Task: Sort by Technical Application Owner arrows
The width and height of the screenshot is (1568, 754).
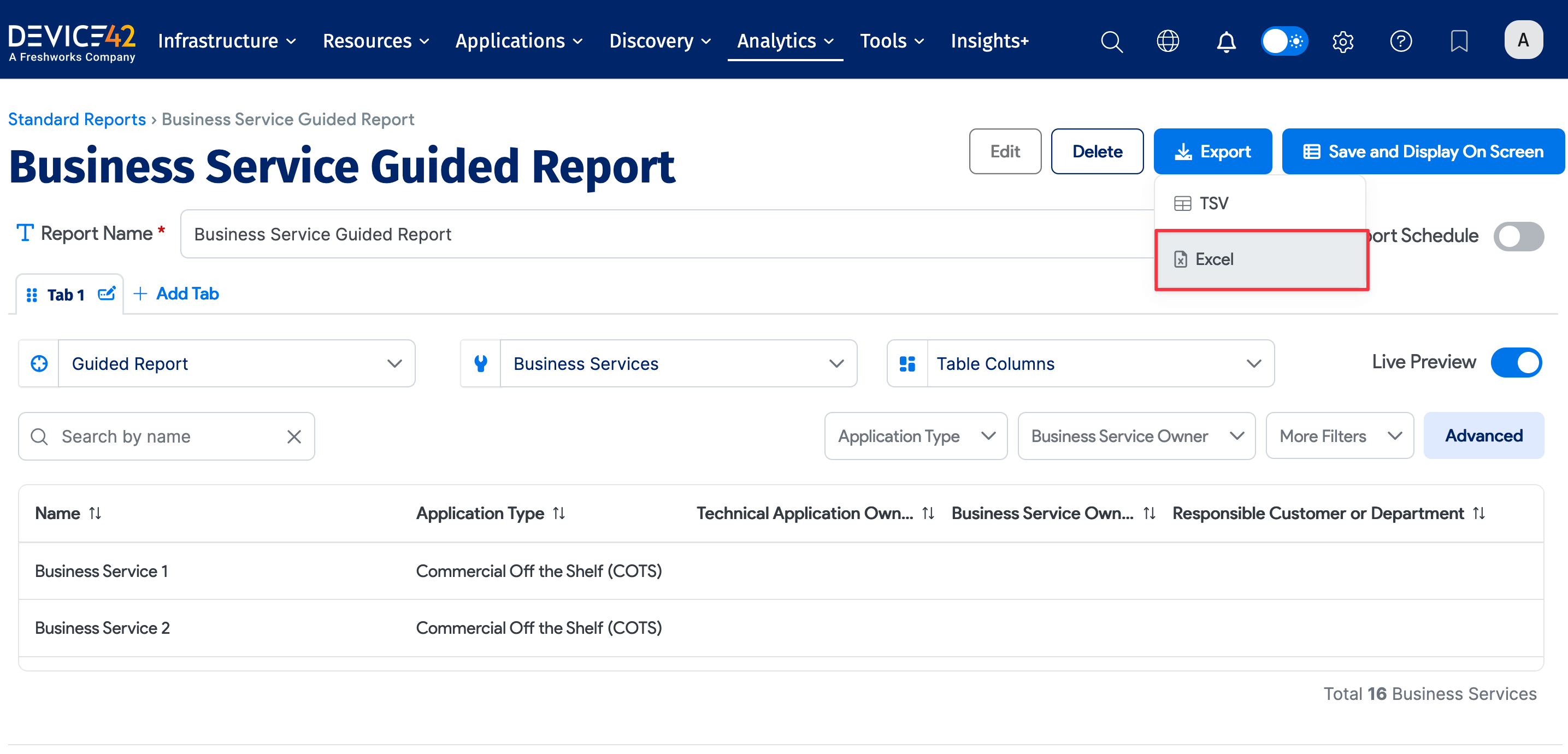Action: coord(928,513)
